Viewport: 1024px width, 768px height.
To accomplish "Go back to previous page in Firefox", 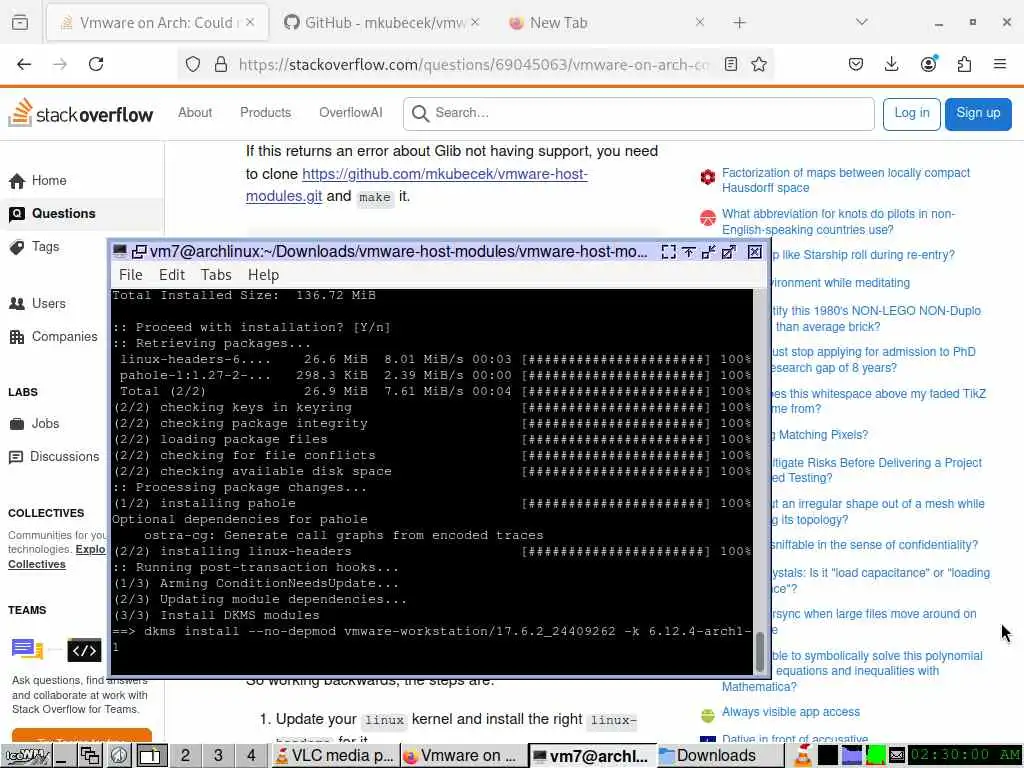I will [24, 64].
